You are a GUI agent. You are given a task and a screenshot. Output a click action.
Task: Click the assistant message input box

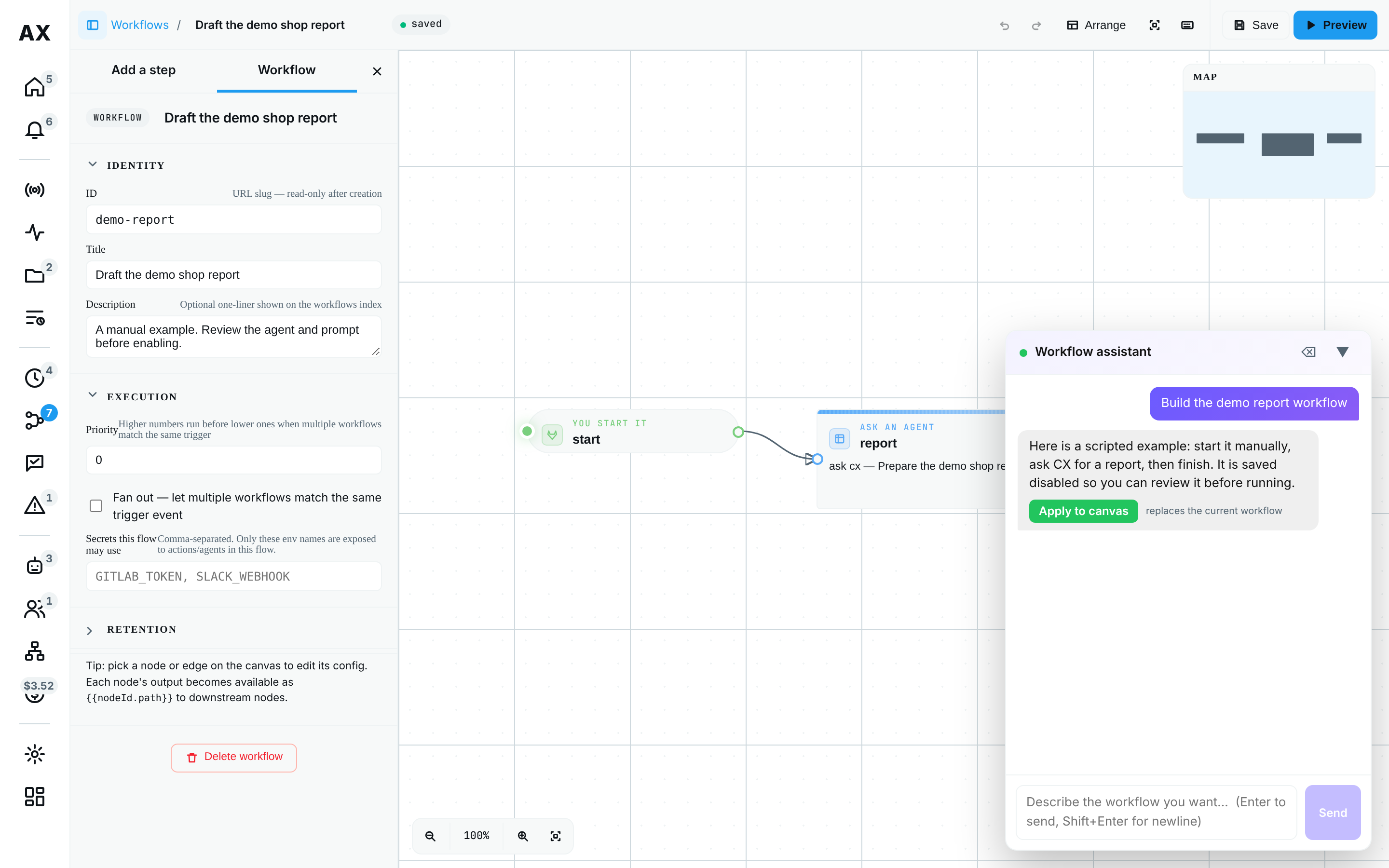pos(1156,812)
